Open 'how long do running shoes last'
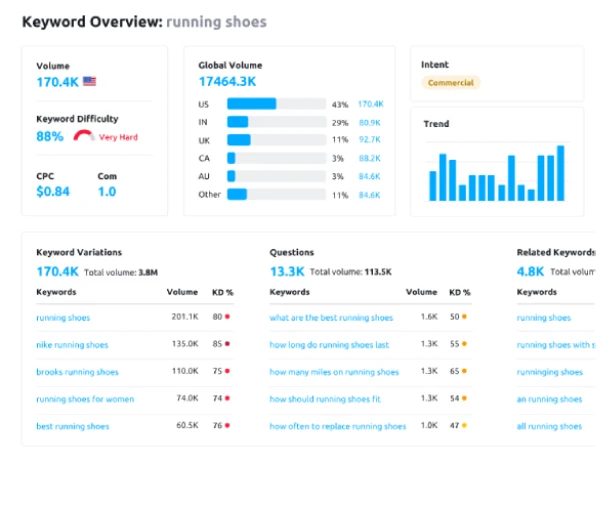Image resolution: width=600 pixels, height=530 pixels. [329, 345]
